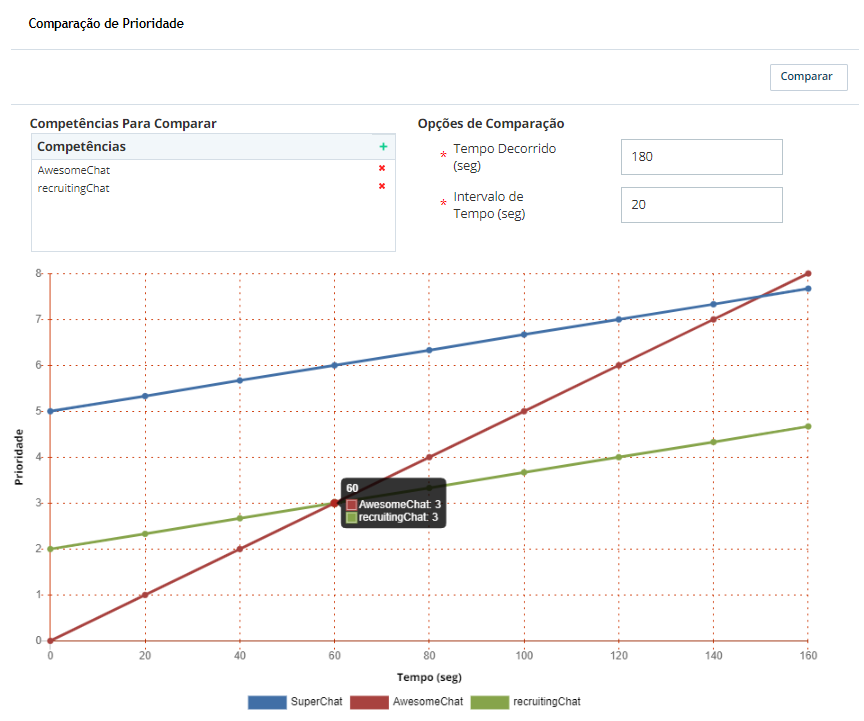Click the Prioridade axis label
864x721 pixels.
click(x=19, y=457)
